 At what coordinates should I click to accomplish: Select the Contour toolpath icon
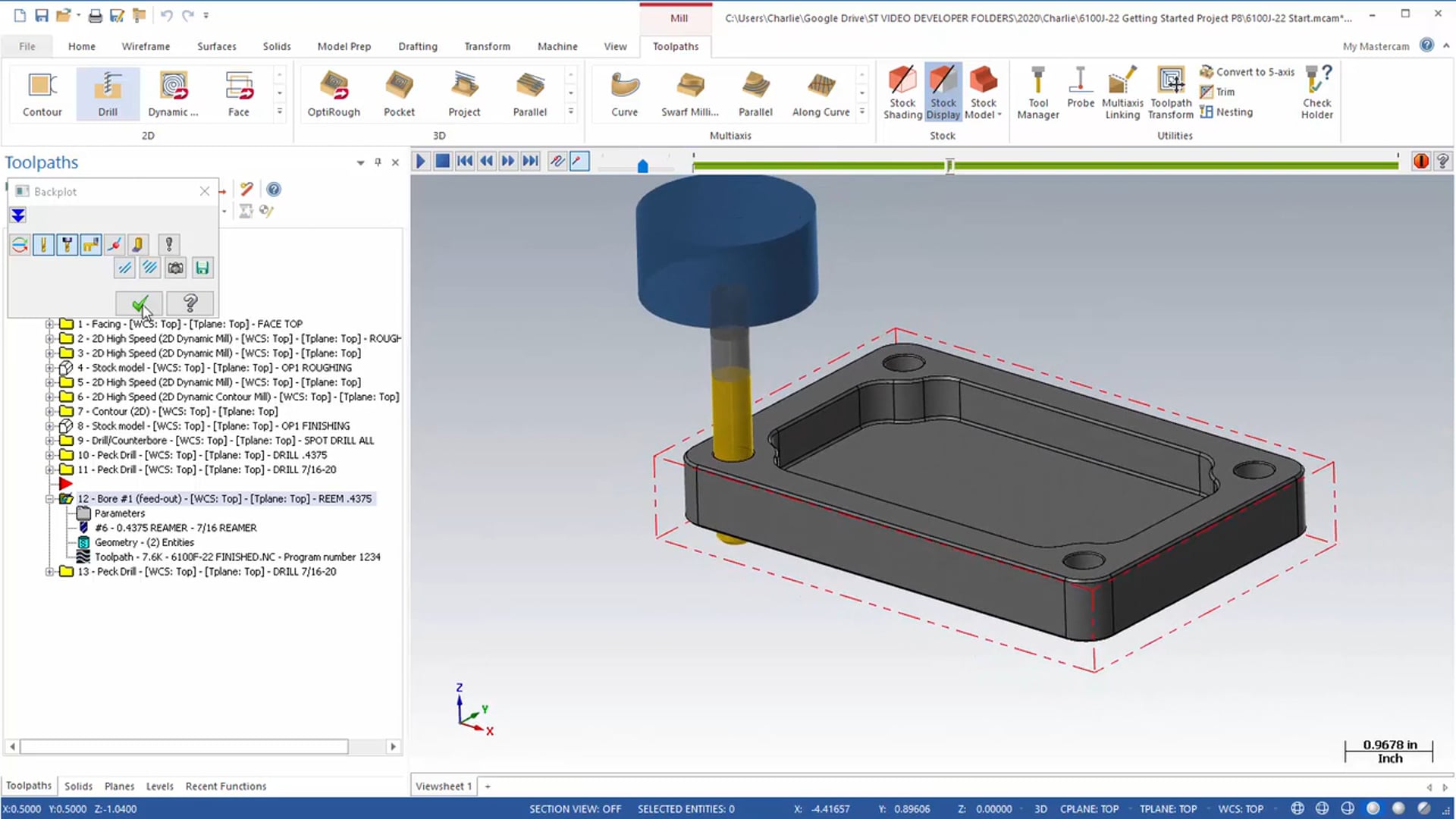tap(42, 90)
